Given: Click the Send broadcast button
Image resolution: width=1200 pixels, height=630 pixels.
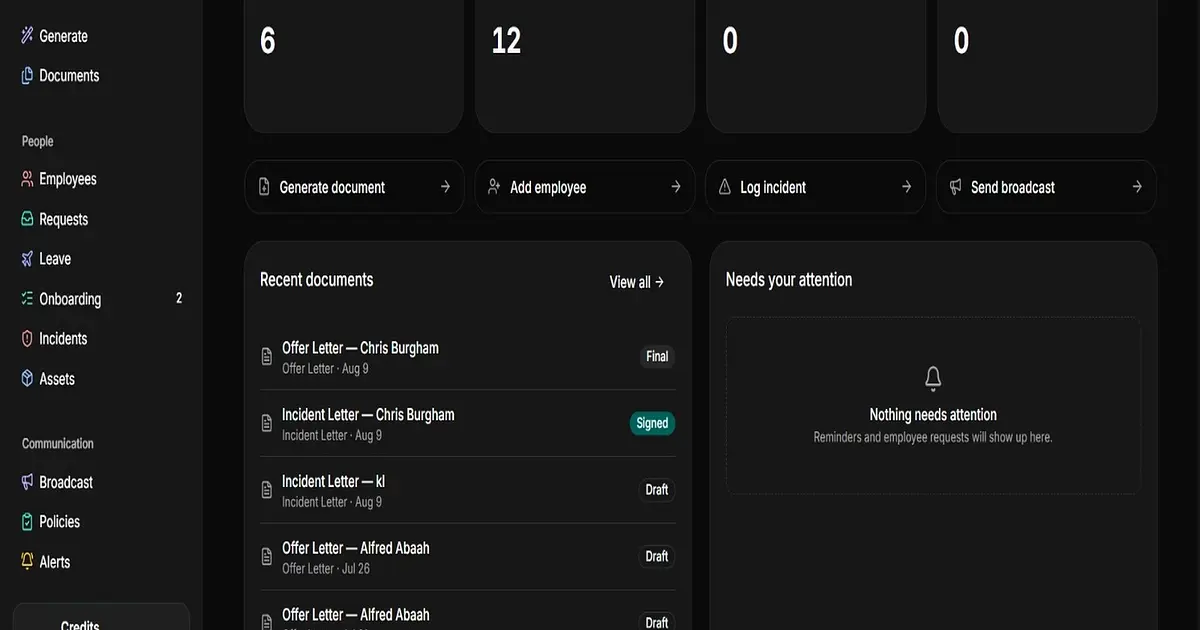Looking at the screenshot, I should click(x=1046, y=187).
